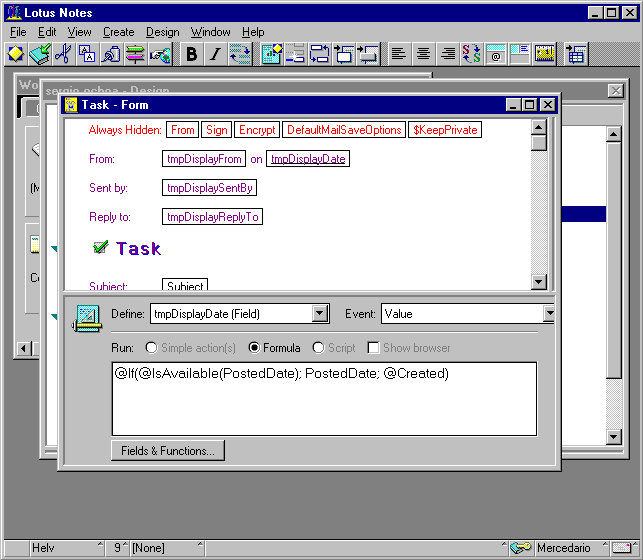643x560 pixels.
Task: Click the page header layout toolbar icon
Action: pos(520,54)
